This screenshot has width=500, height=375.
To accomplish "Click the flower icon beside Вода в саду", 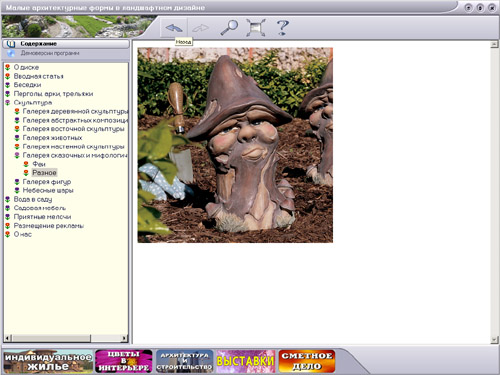I will pyautogui.click(x=8, y=199).
